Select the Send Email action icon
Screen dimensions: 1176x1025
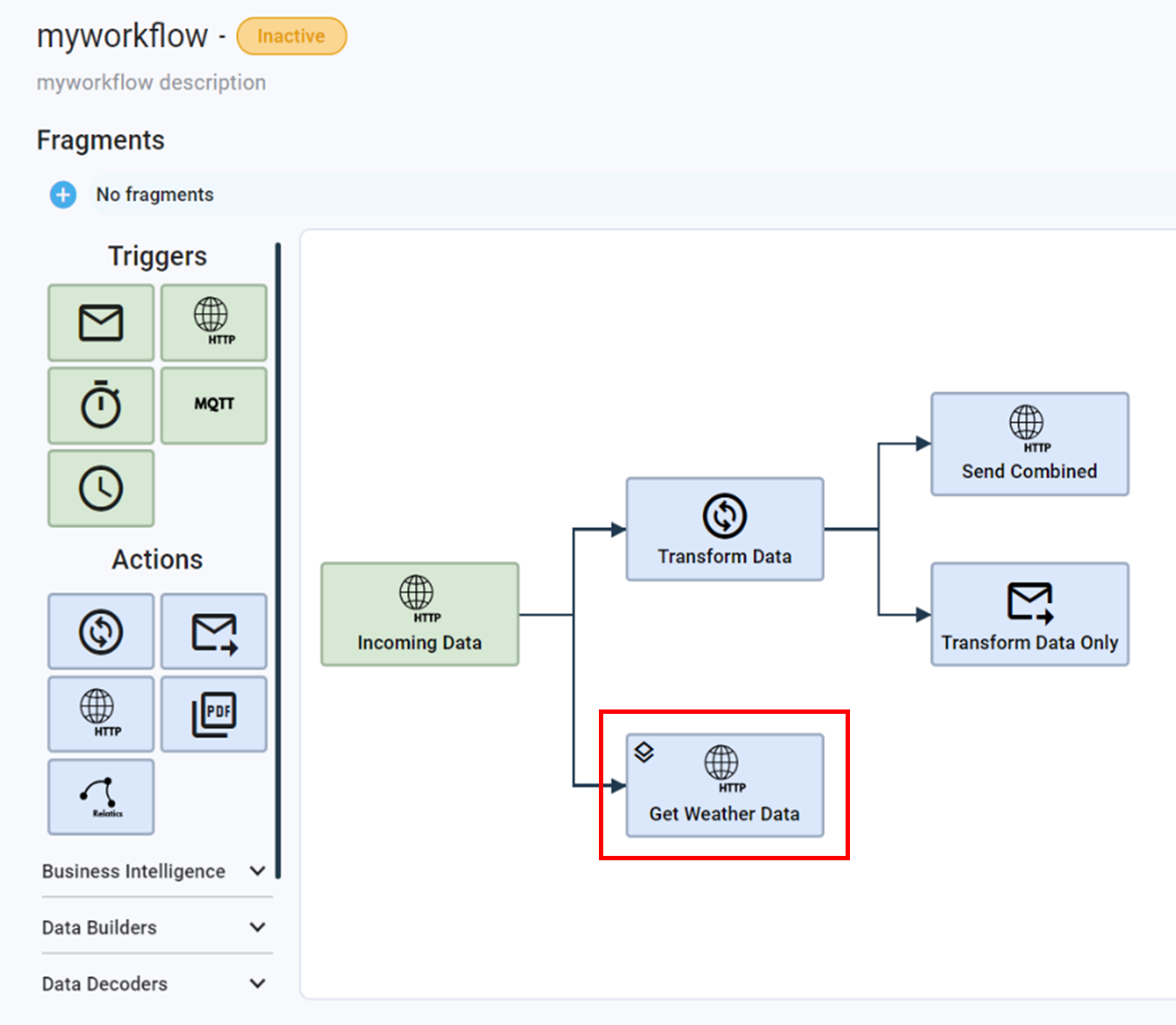pyautogui.click(x=214, y=630)
